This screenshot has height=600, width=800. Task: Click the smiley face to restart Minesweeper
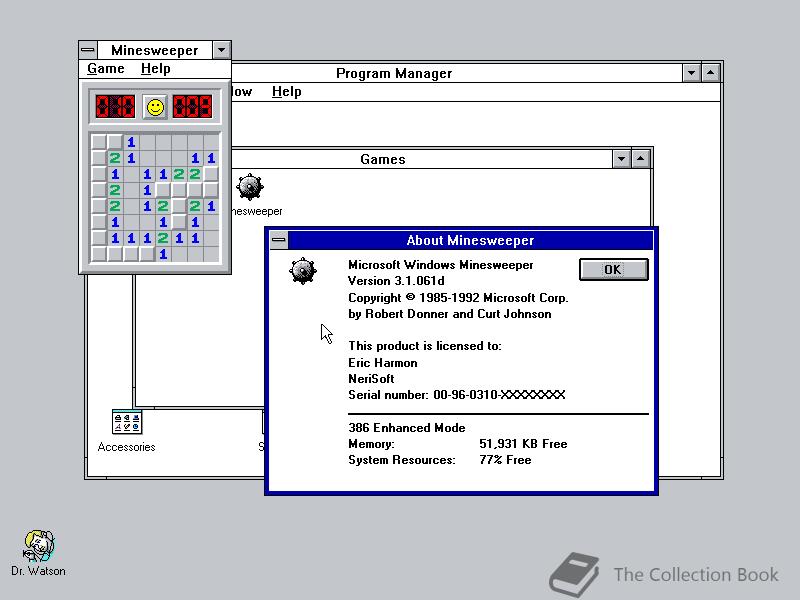155,107
